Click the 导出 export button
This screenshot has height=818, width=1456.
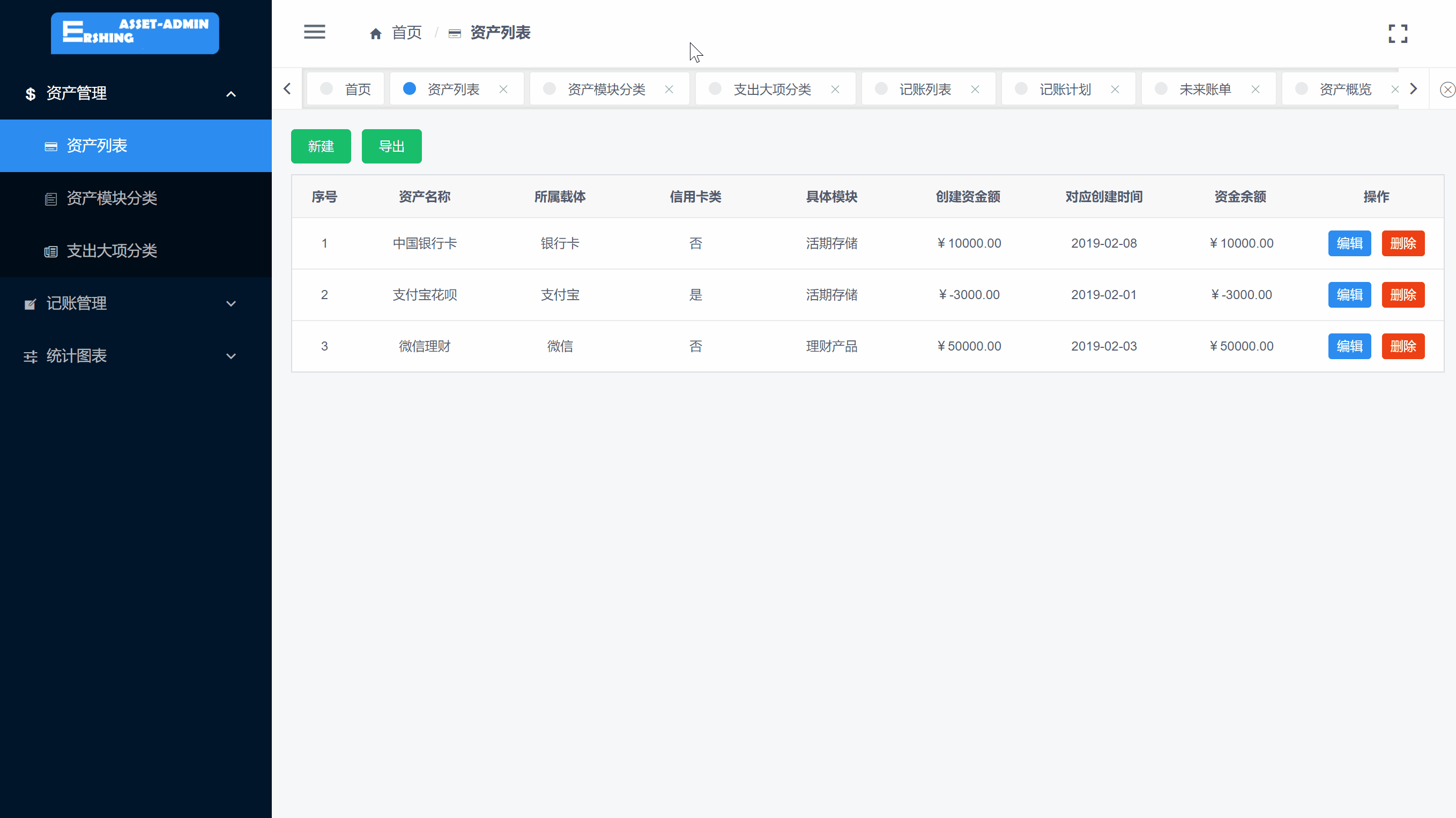[391, 146]
